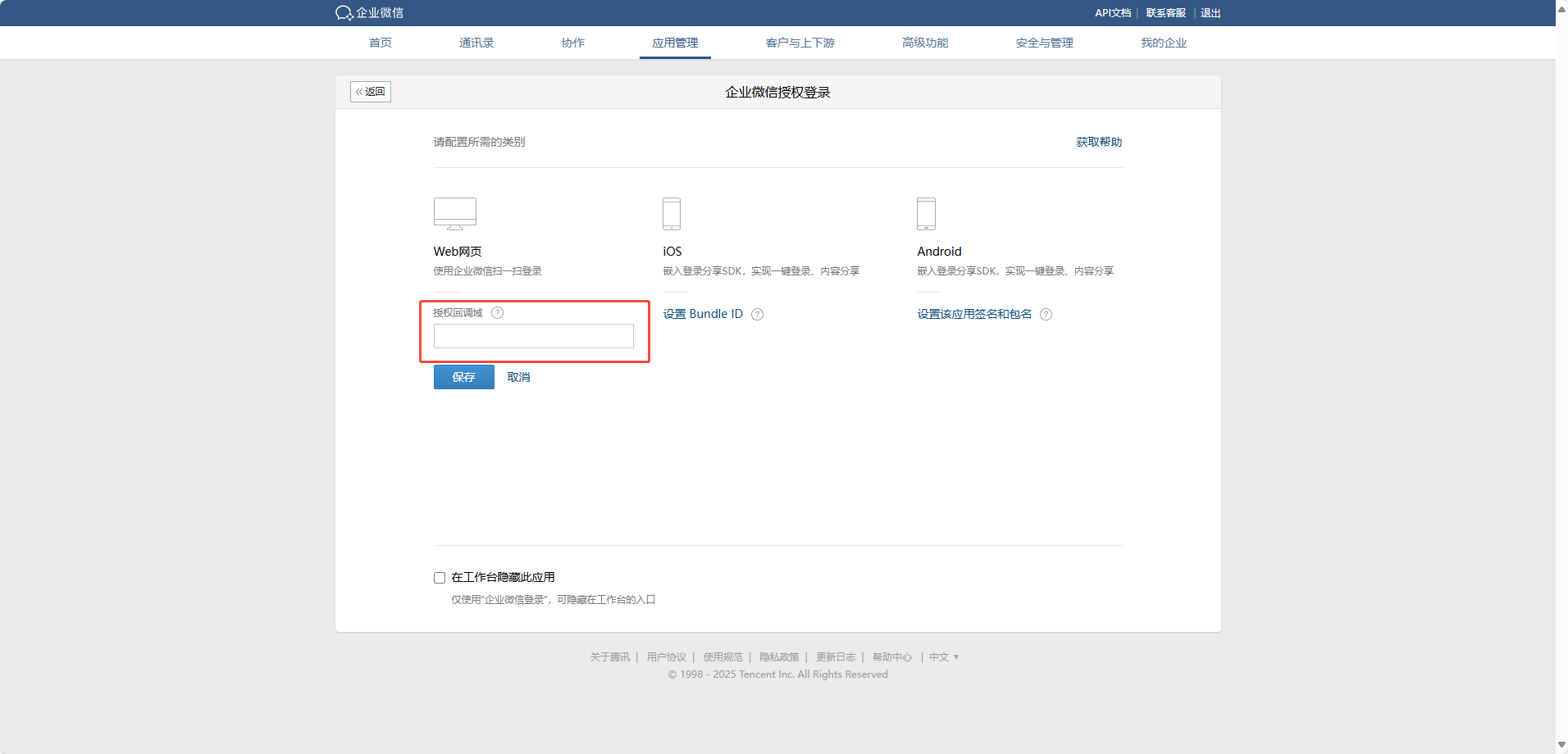Switch to the 高级功能 tab
The image size is (1568, 754).
(925, 43)
